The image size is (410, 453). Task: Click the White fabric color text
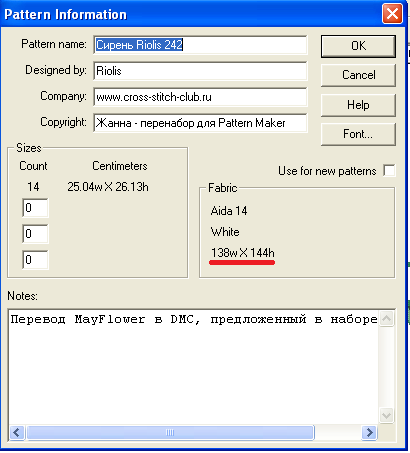click(x=225, y=232)
